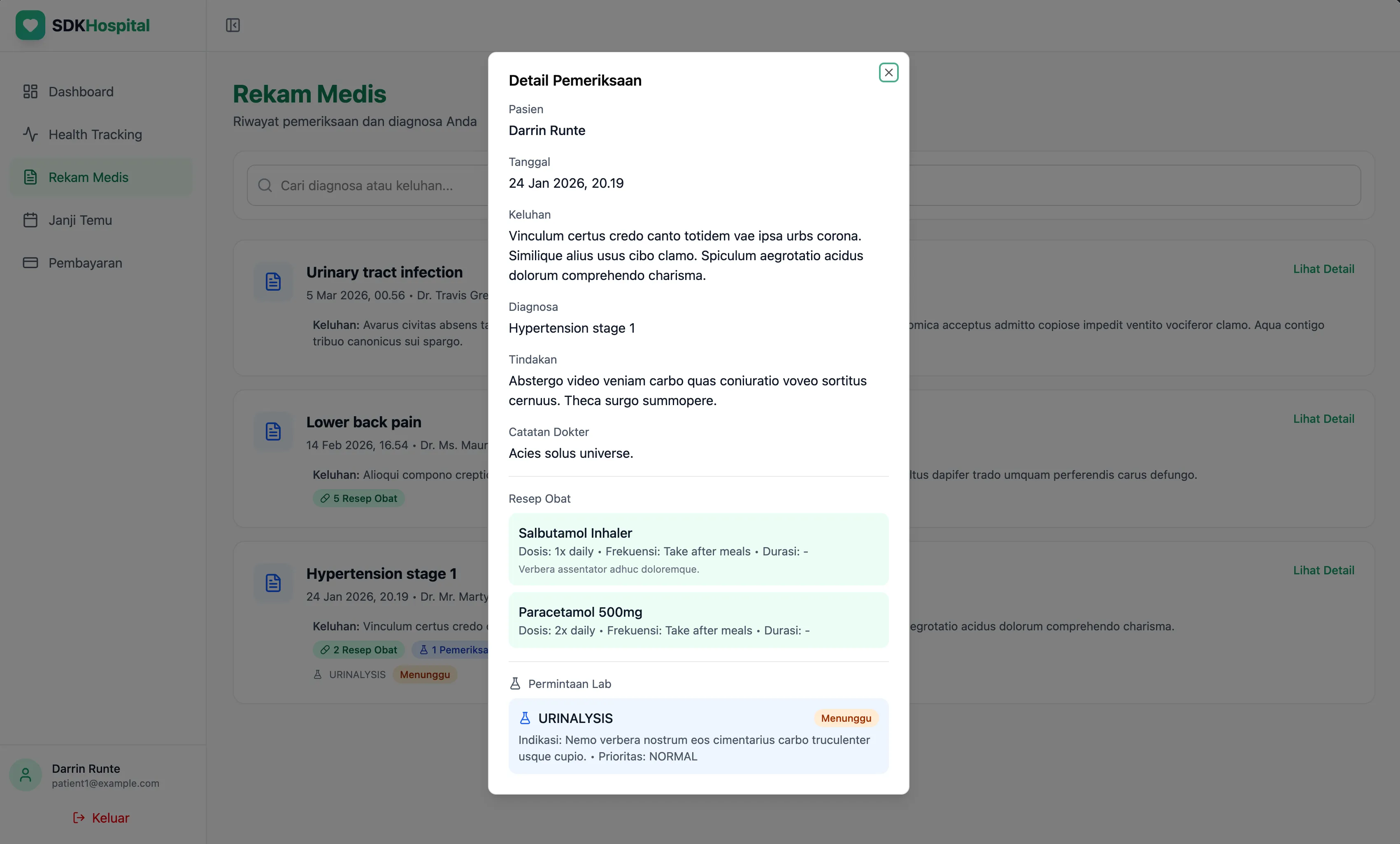Open Lihat Detail for Hypertension stage 1

[1323, 570]
